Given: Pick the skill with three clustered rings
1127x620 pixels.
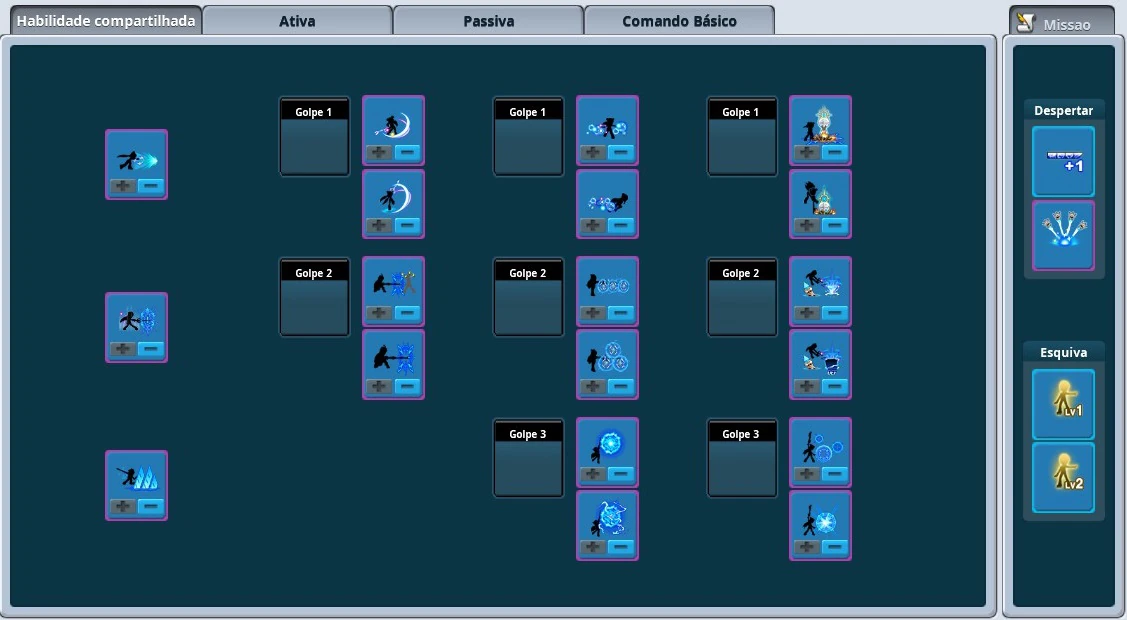Looking at the screenshot, I should point(607,358).
